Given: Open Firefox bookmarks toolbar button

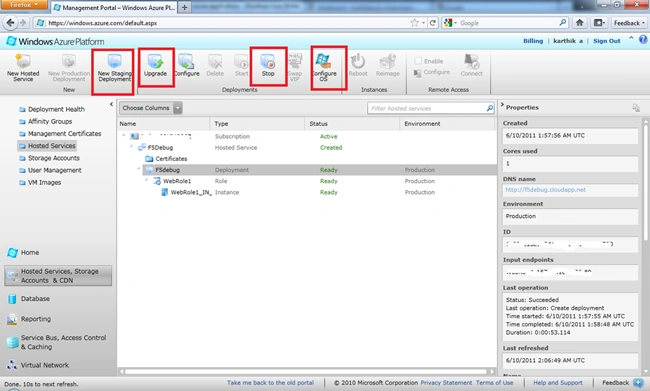Looking at the screenshot, I should click(599, 23).
